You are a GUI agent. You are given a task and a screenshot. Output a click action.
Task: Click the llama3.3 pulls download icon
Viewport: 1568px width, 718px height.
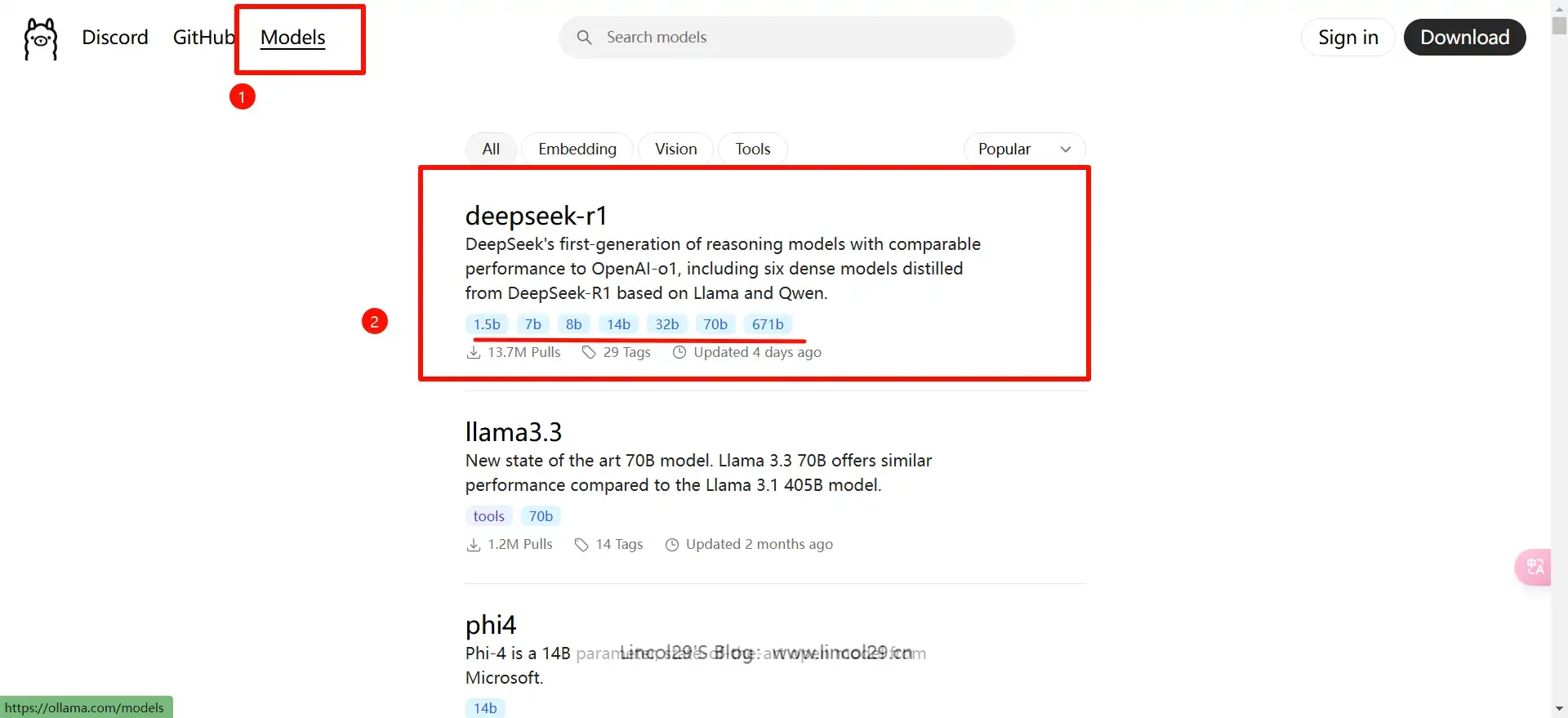pos(474,545)
